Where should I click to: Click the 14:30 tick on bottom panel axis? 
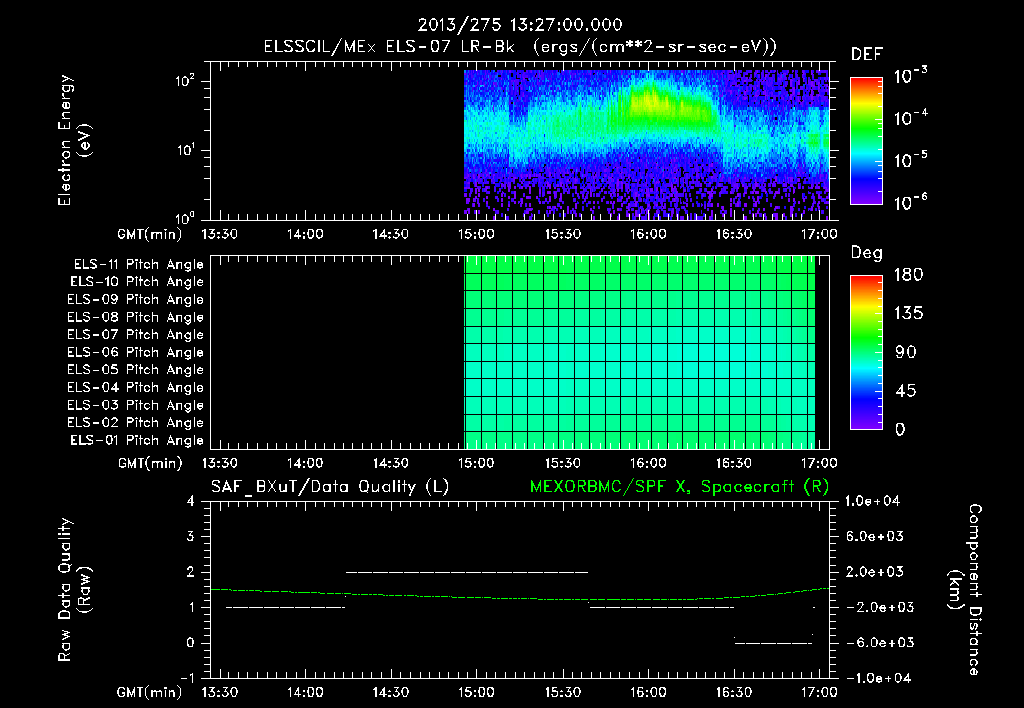(391, 692)
